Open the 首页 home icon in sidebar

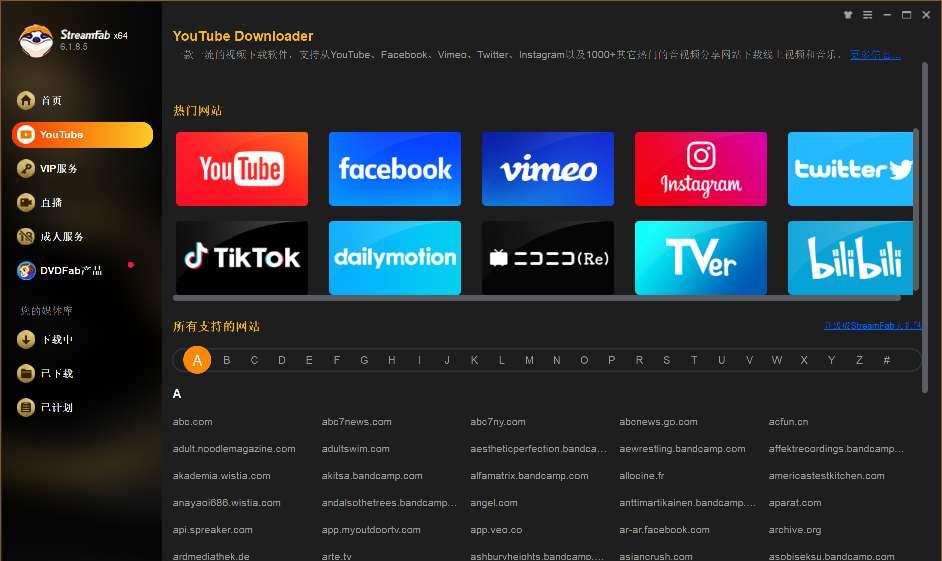26,101
